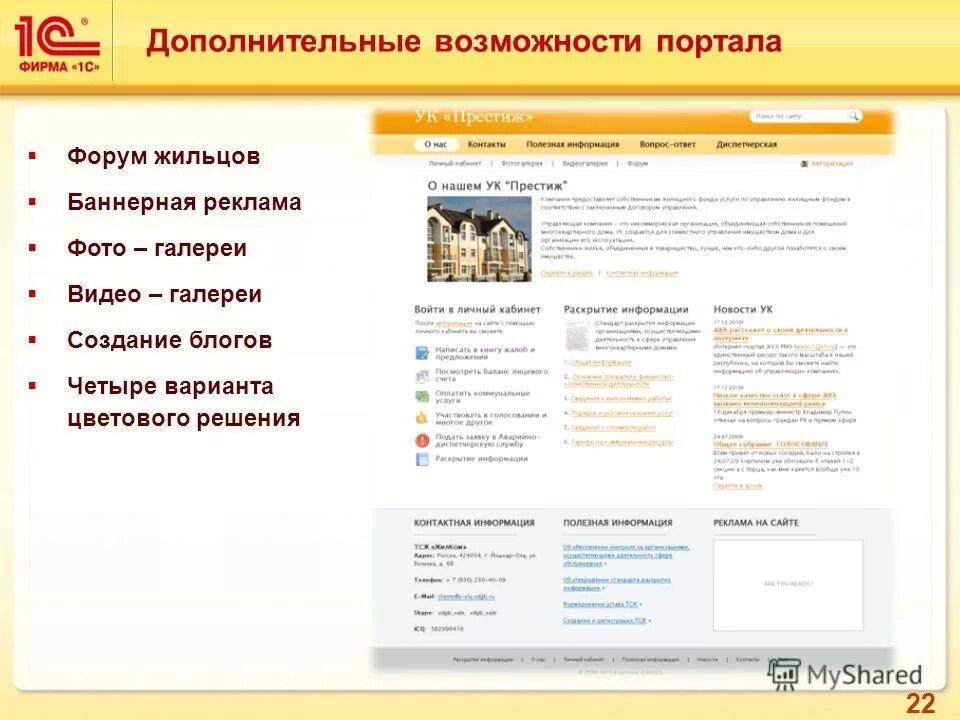Select the pay utilities services icon
The height and width of the screenshot is (720, 960).
pyautogui.click(x=423, y=395)
